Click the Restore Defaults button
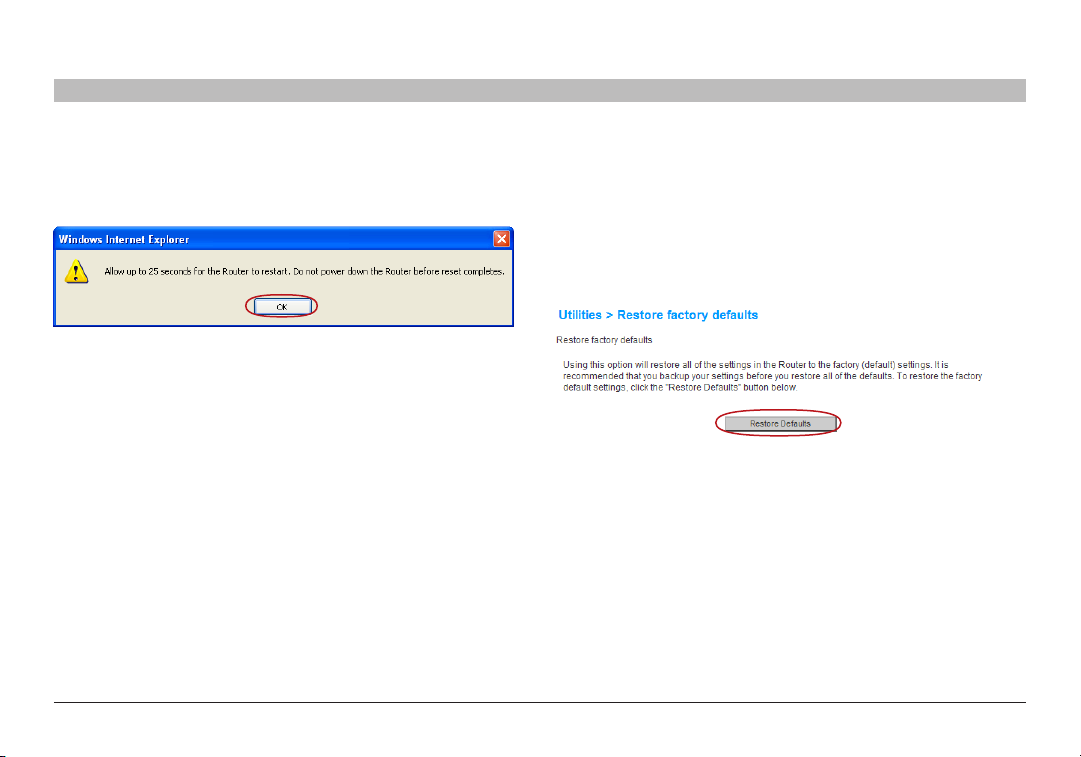The width and height of the screenshot is (1081, 757). coord(780,423)
